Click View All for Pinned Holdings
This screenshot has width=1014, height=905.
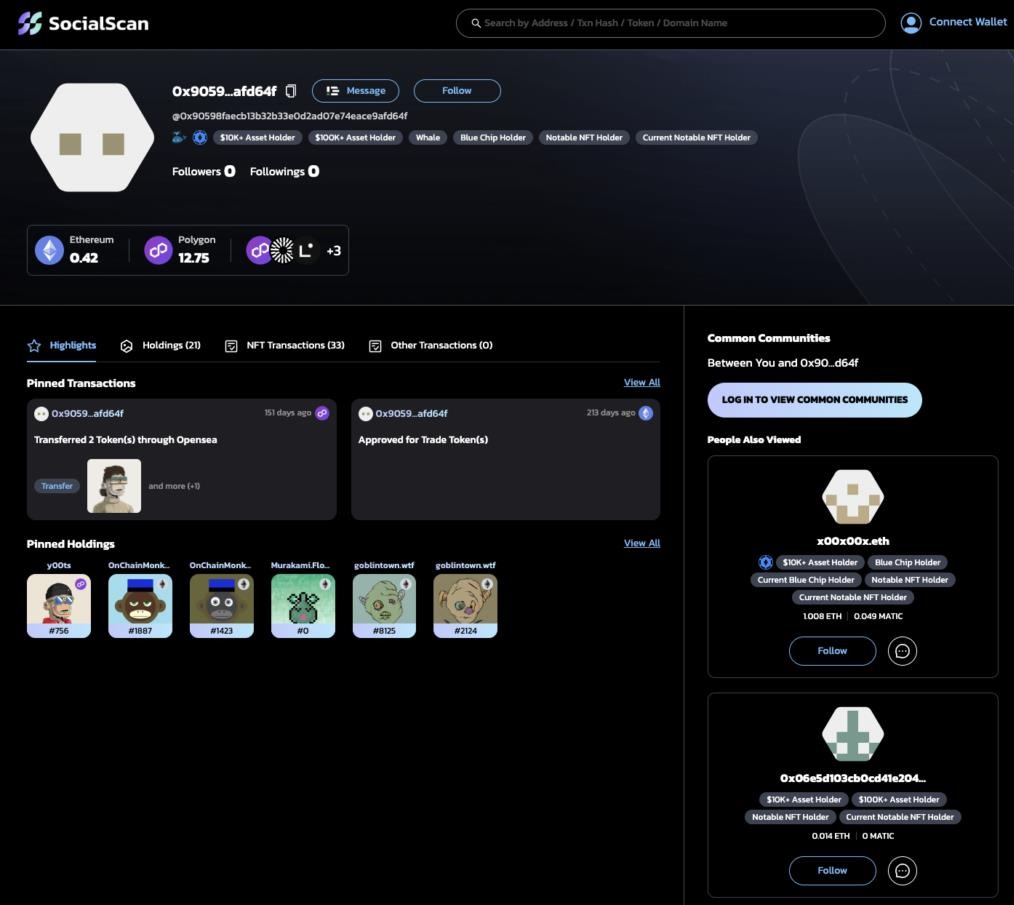pyautogui.click(x=641, y=544)
